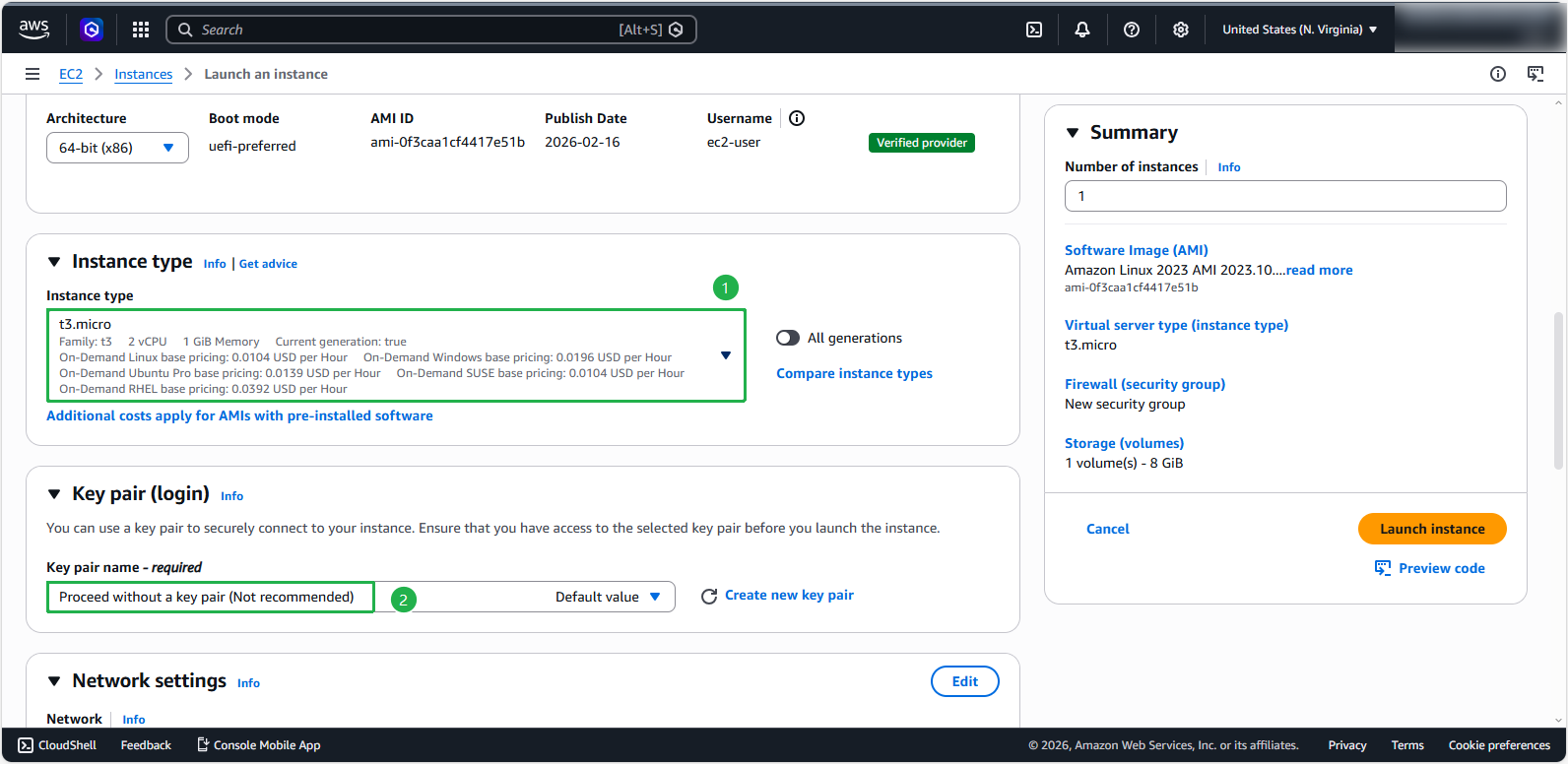Screen dimensions: 1568x764
Task: Open the settings gear in top bar
Action: click(x=1181, y=30)
